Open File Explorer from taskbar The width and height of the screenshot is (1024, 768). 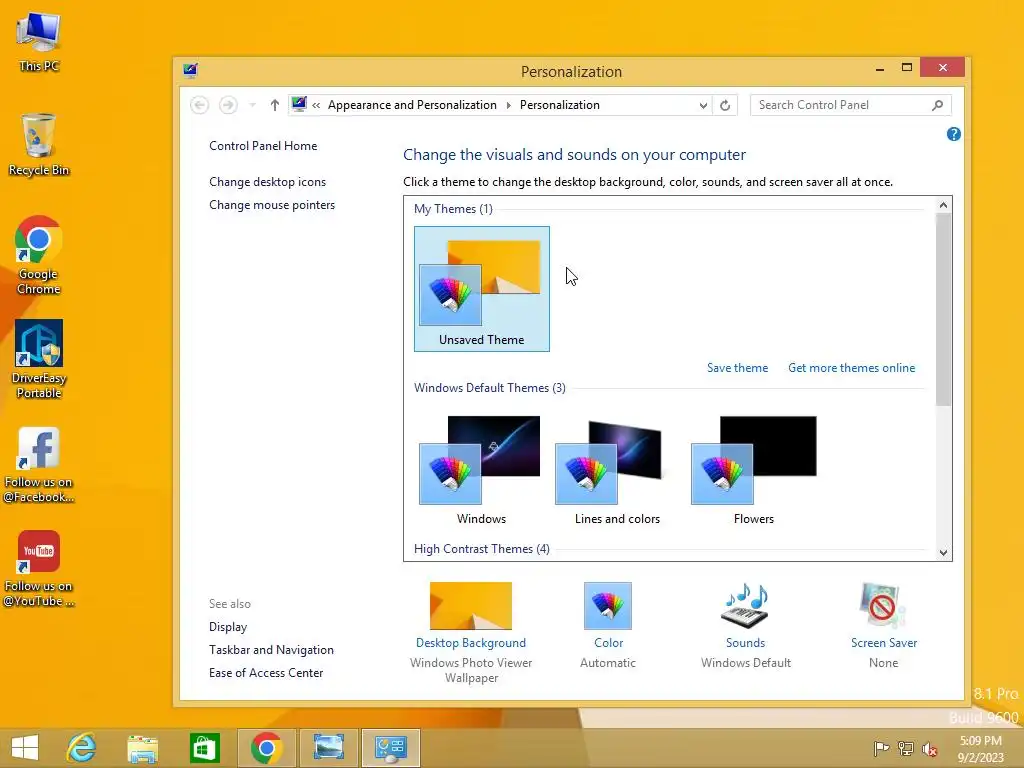[142, 748]
